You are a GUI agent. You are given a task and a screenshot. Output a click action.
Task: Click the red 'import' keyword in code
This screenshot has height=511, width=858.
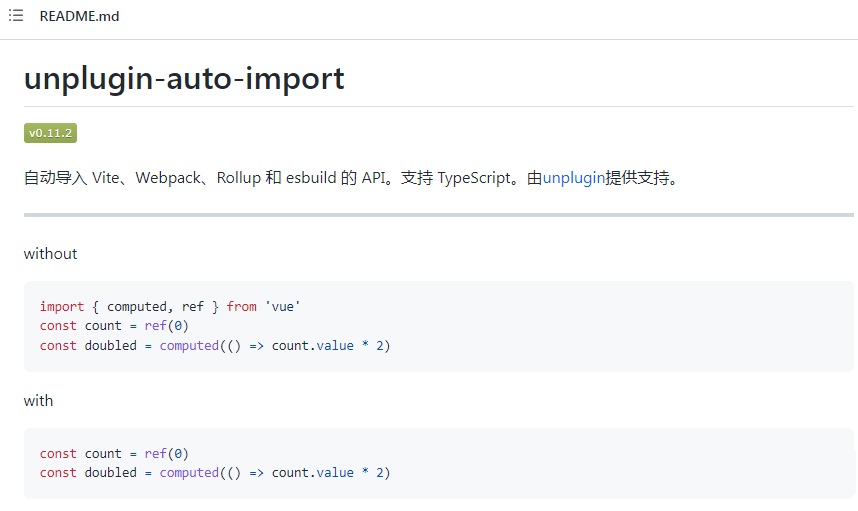[62, 306]
